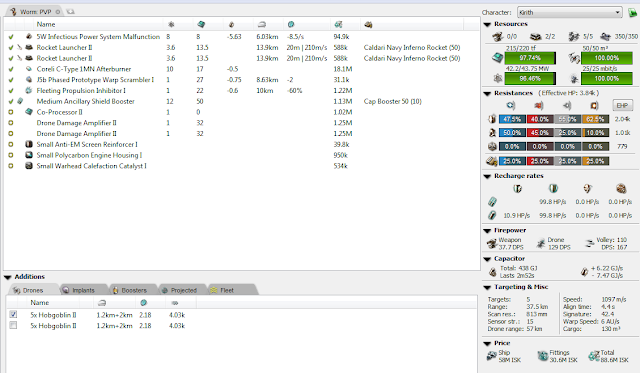Click the Medium Ancillary Shield Booster module icon
The height and width of the screenshot is (373, 640).
coord(20,101)
